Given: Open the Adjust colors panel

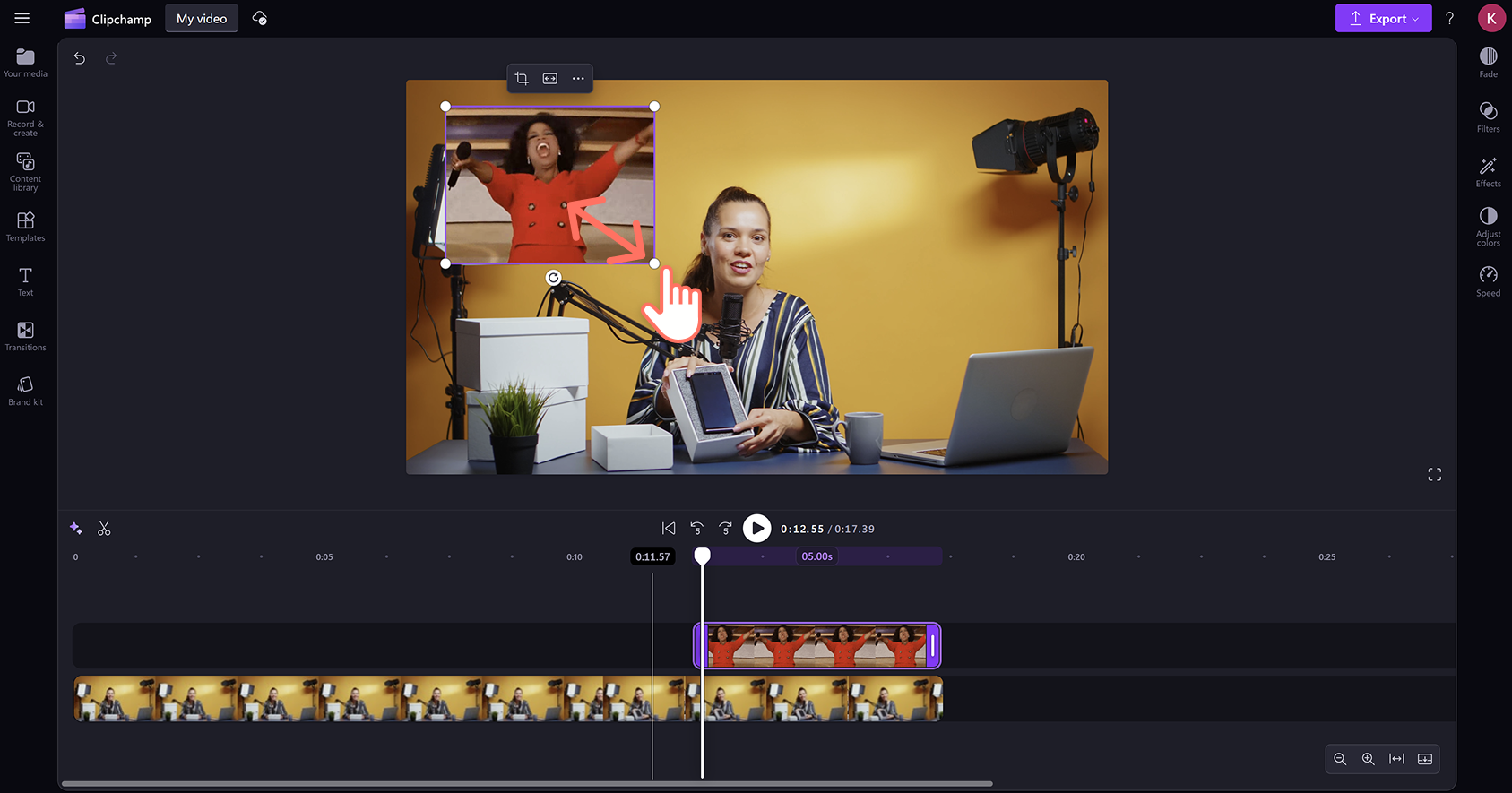Looking at the screenshot, I should tap(1488, 227).
